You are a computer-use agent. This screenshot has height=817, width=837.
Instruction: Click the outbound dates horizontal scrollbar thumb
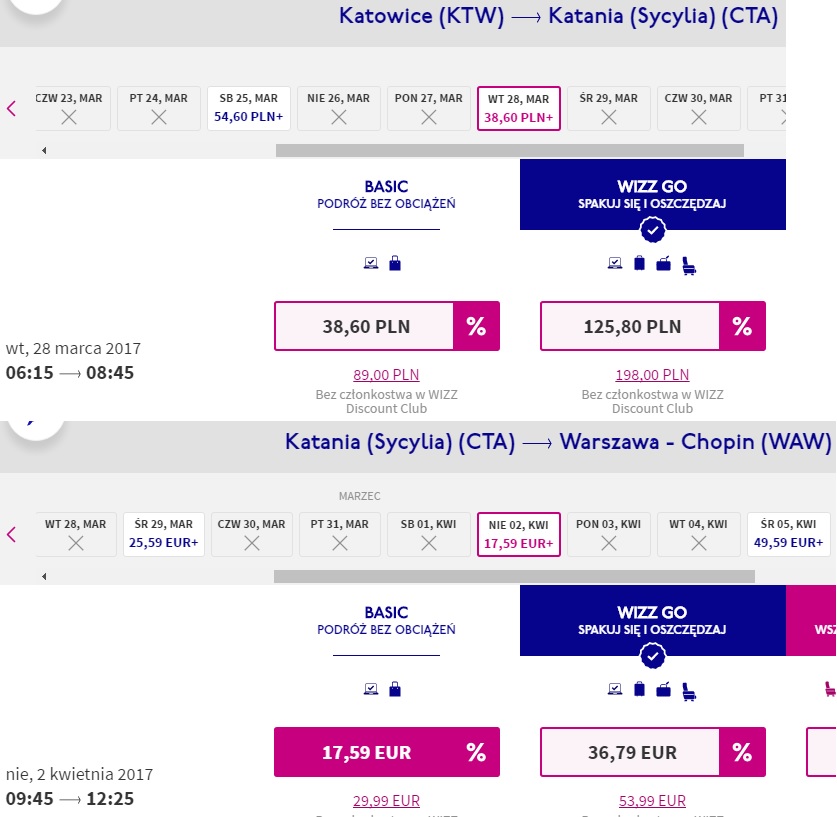tap(510, 150)
